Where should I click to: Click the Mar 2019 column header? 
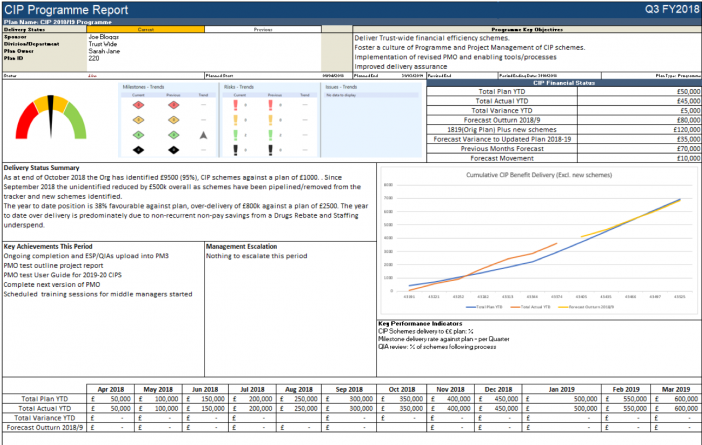[676, 389]
